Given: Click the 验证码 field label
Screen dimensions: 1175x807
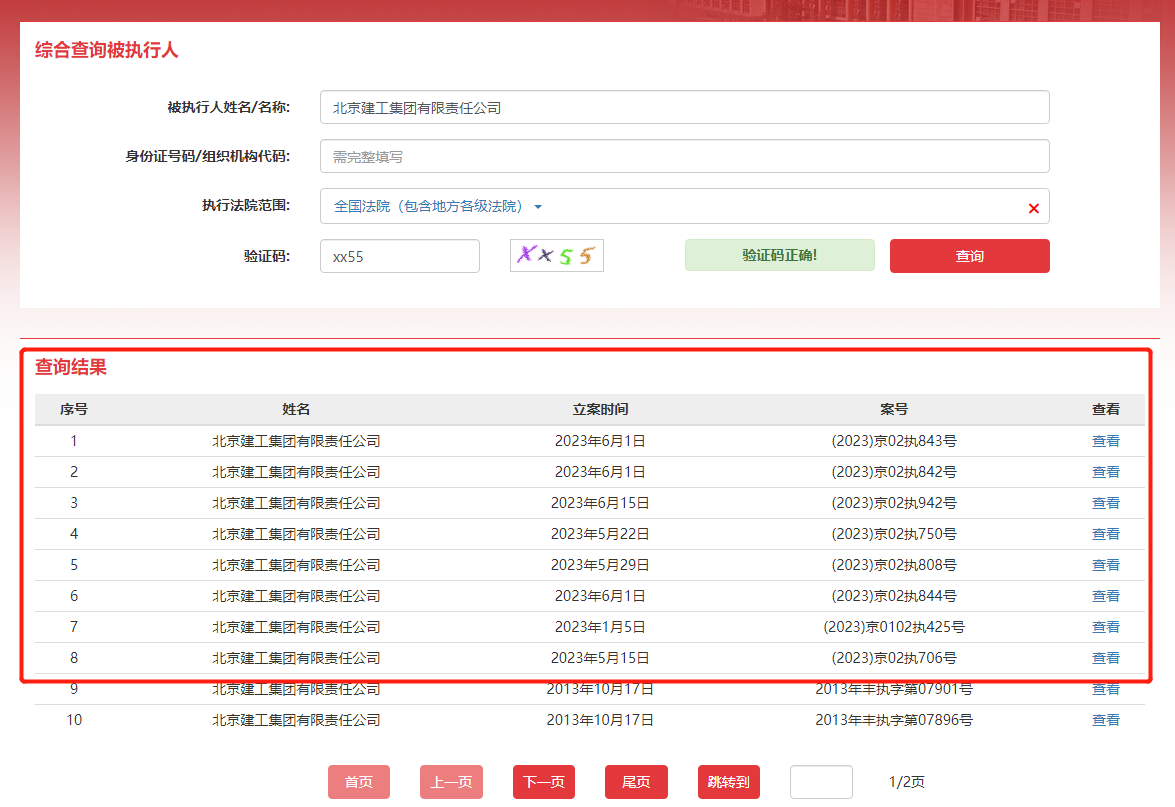Looking at the screenshot, I should (x=267, y=256).
